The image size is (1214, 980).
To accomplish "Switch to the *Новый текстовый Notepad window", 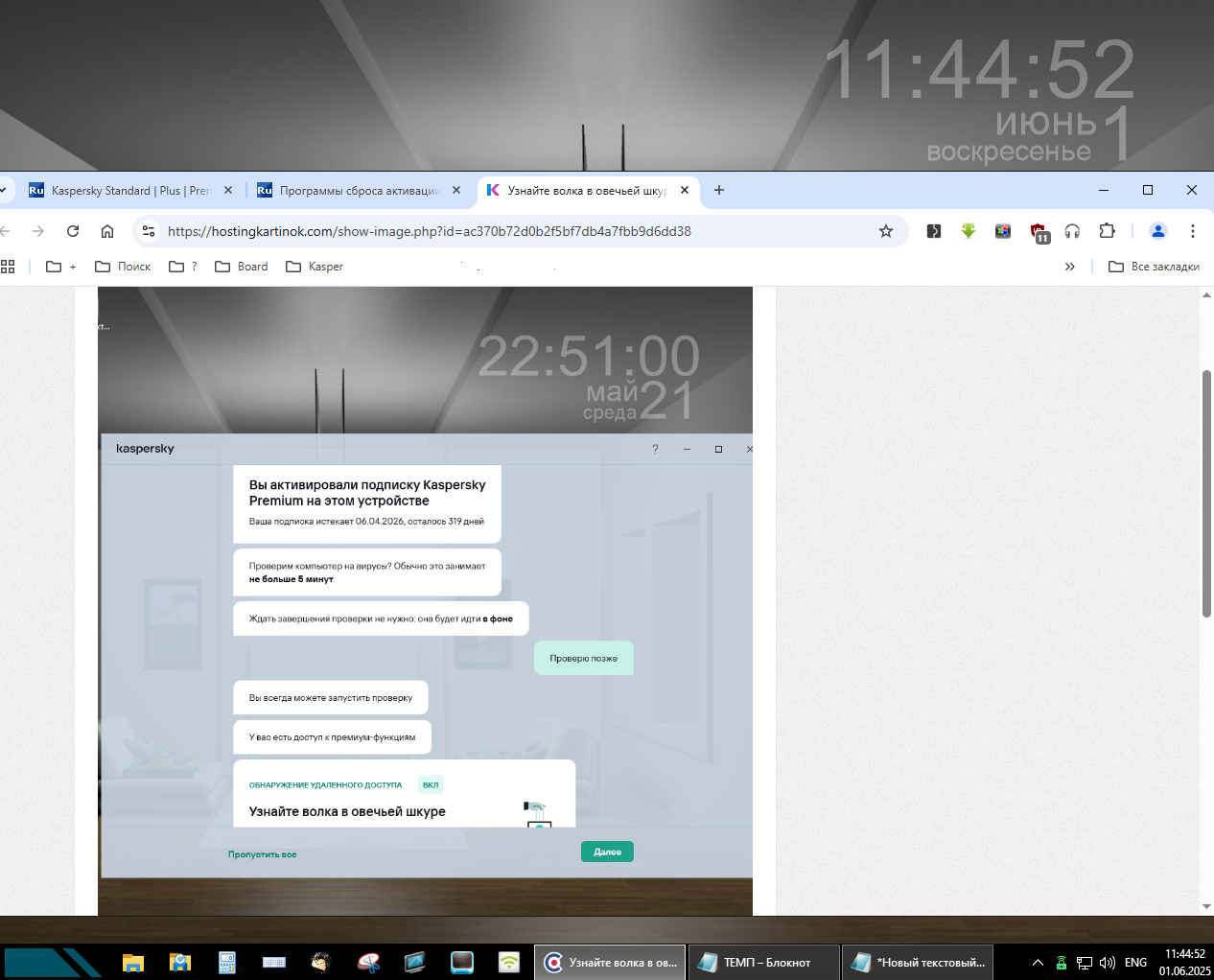I will (x=917, y=963).
